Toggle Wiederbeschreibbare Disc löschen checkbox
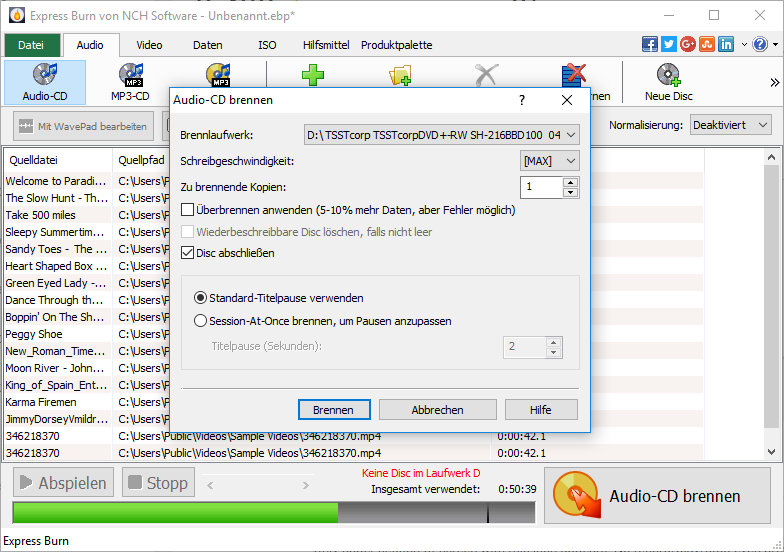 [188, 232]
